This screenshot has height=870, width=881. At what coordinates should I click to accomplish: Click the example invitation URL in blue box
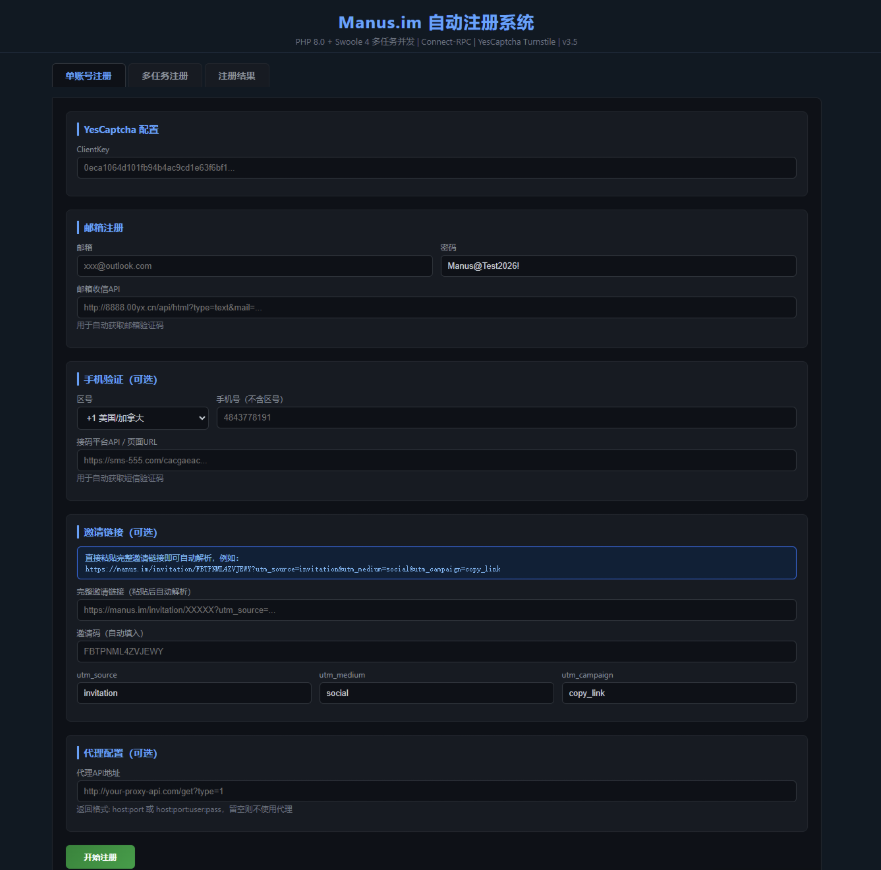click(x=292, y=569)
